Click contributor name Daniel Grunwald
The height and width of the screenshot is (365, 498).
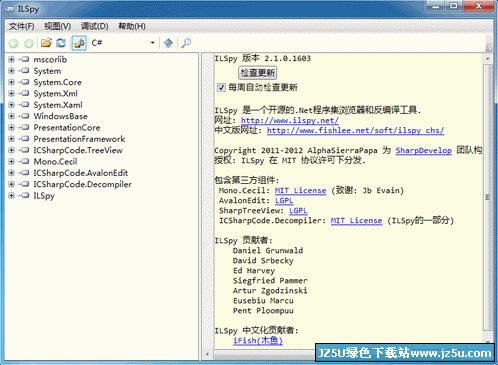(268, 250)
